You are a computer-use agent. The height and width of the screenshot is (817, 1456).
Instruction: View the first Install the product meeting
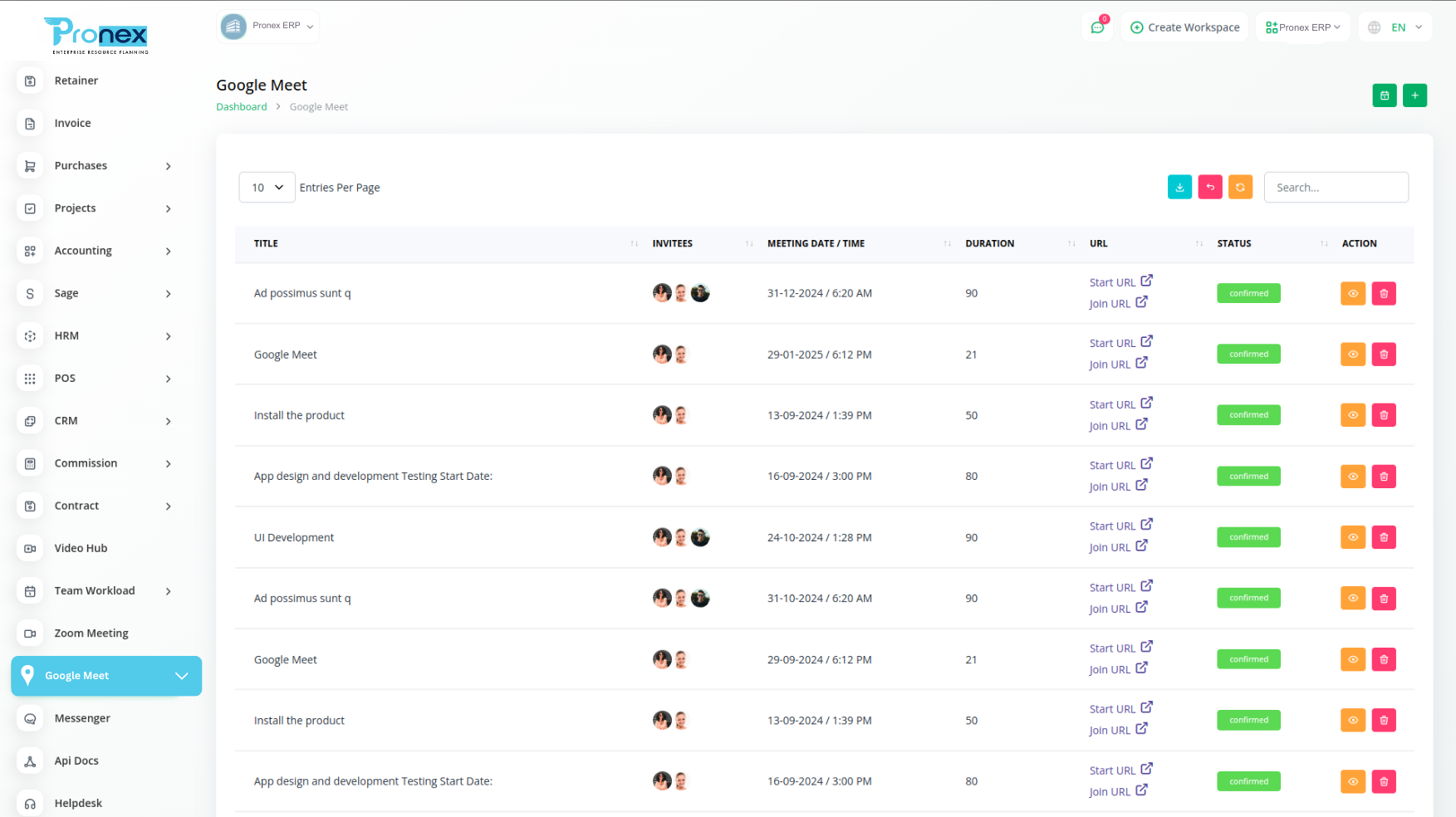coord(1353,415)
